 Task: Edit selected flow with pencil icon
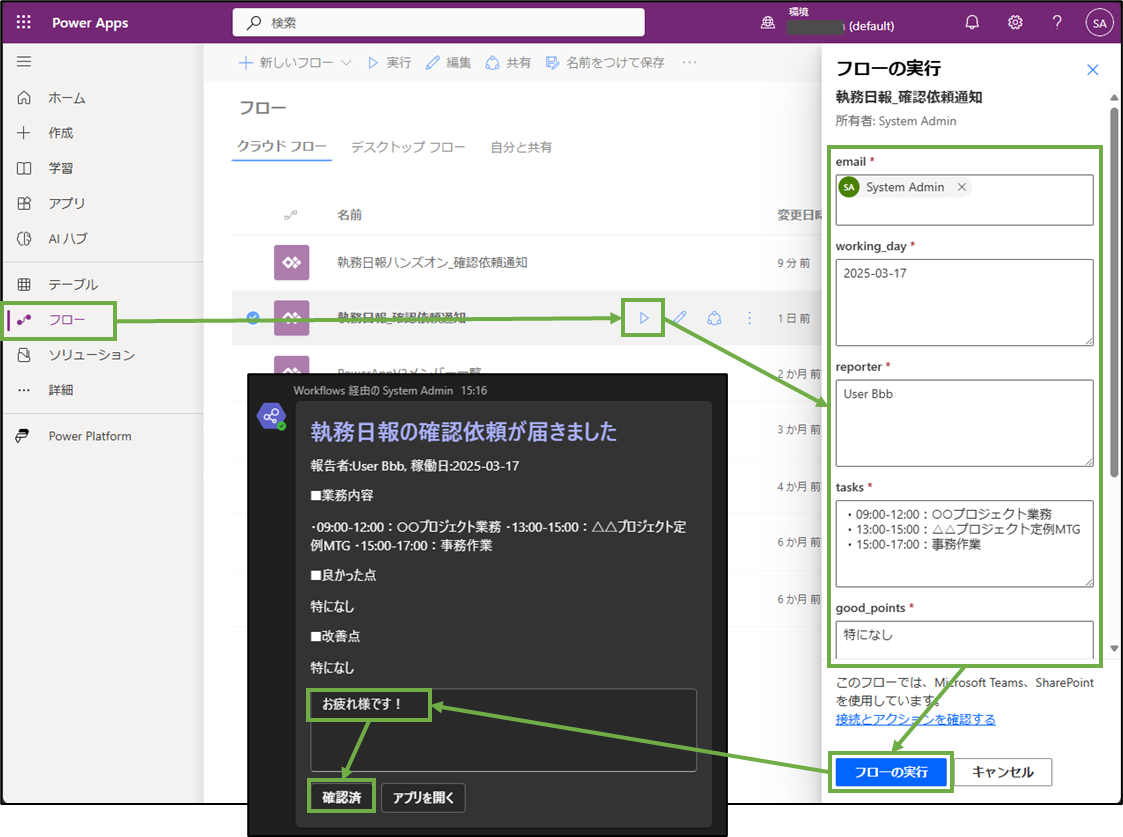(x=680, y=318)
